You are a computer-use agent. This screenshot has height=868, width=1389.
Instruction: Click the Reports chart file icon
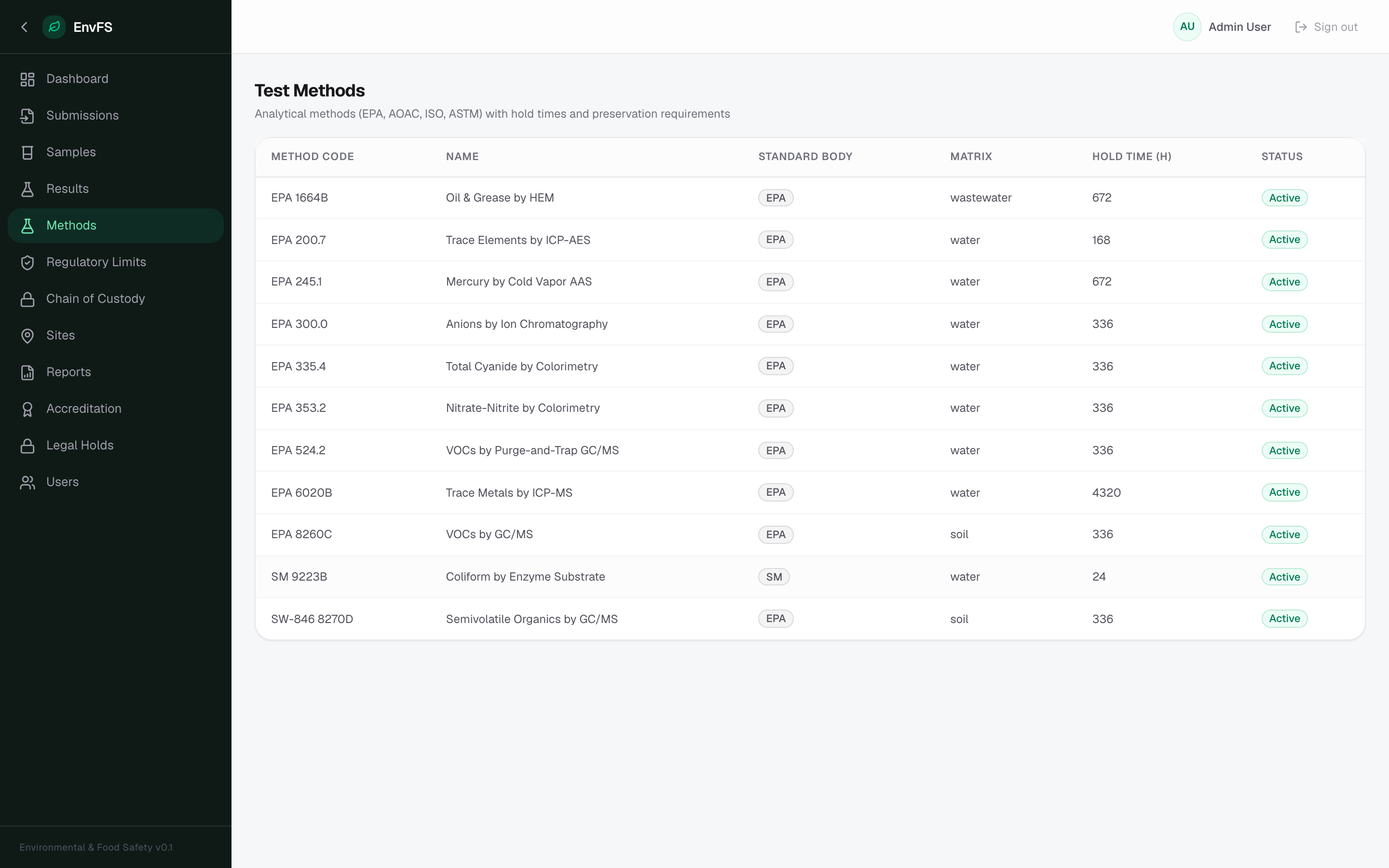point(27,373)
